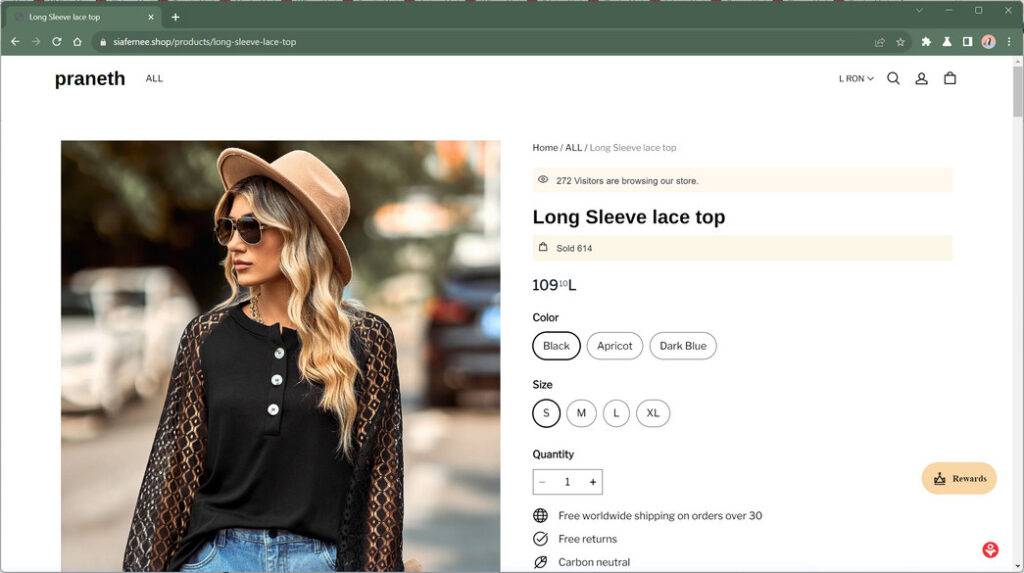Choose size M
Image resolution: width=1024 pixels, height=573 pixels.
pyautogui.click(x=581, y=413)
